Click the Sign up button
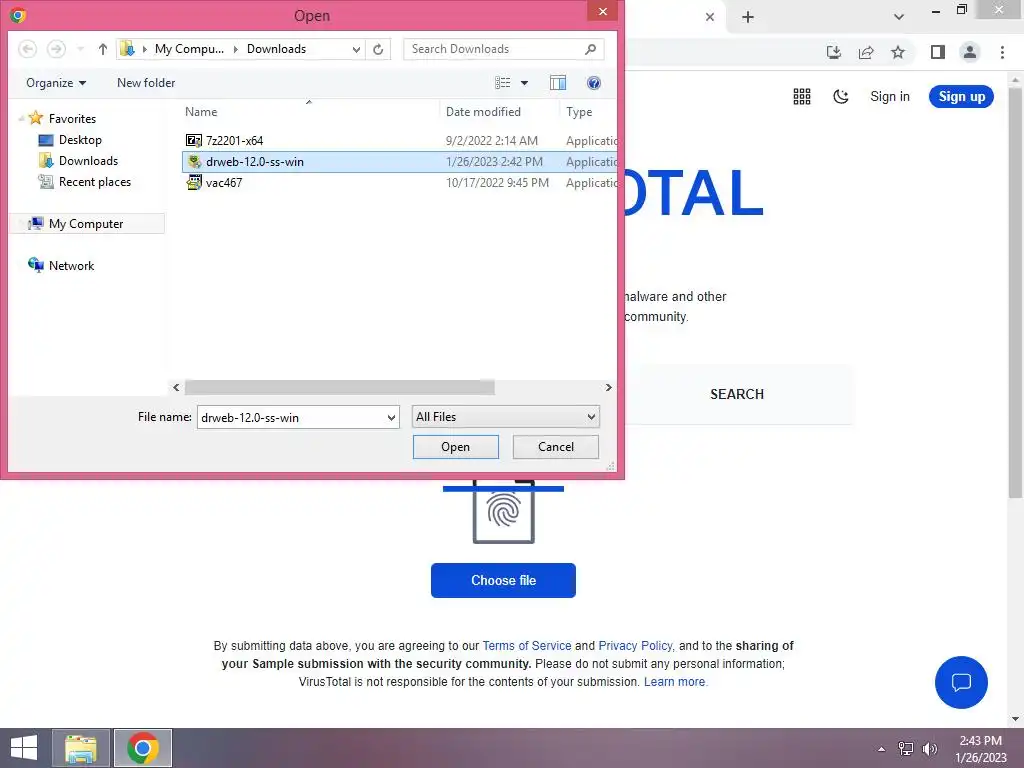 (x=961, y=97)
